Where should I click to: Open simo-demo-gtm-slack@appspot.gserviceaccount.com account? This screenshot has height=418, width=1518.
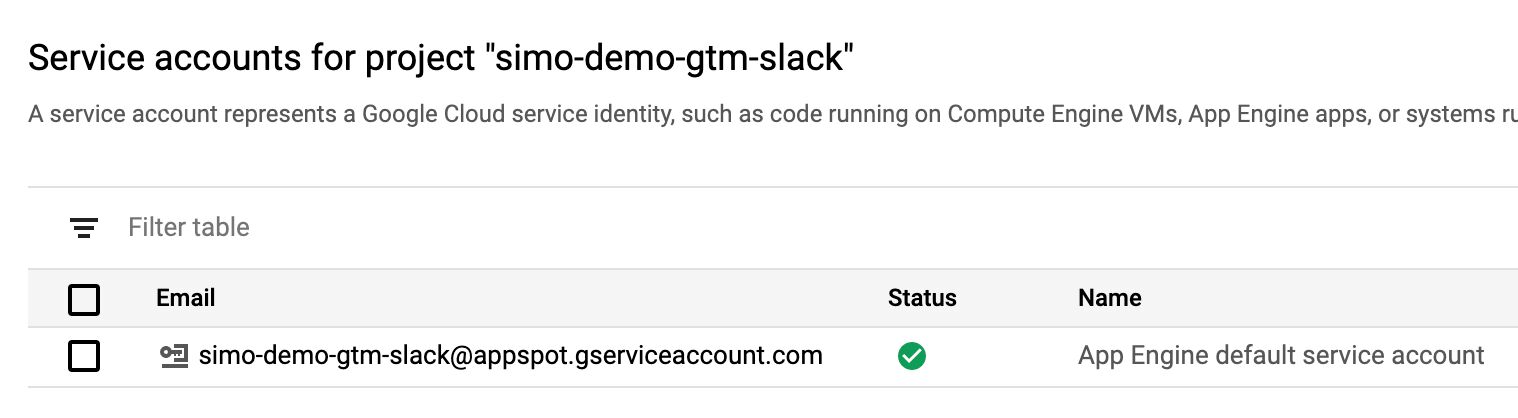pos(511,355)
